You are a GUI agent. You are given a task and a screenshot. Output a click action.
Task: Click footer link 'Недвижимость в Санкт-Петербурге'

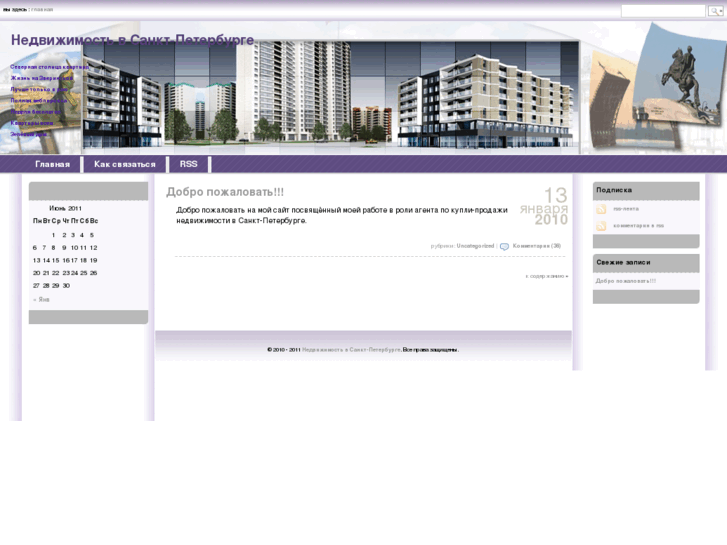pyautogui.click(x=351, y=350)
